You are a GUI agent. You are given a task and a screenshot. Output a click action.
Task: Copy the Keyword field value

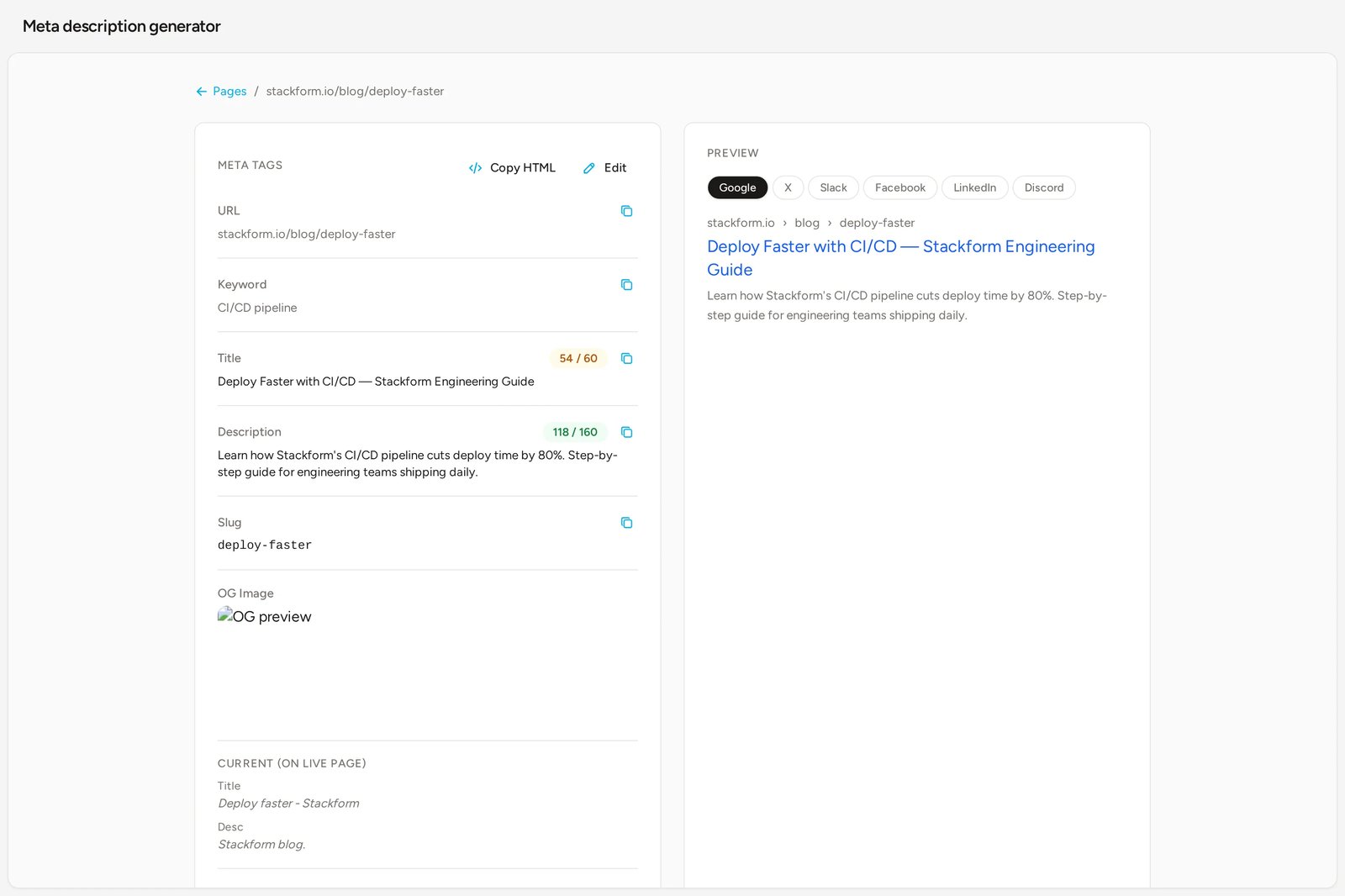click(626, 285)
